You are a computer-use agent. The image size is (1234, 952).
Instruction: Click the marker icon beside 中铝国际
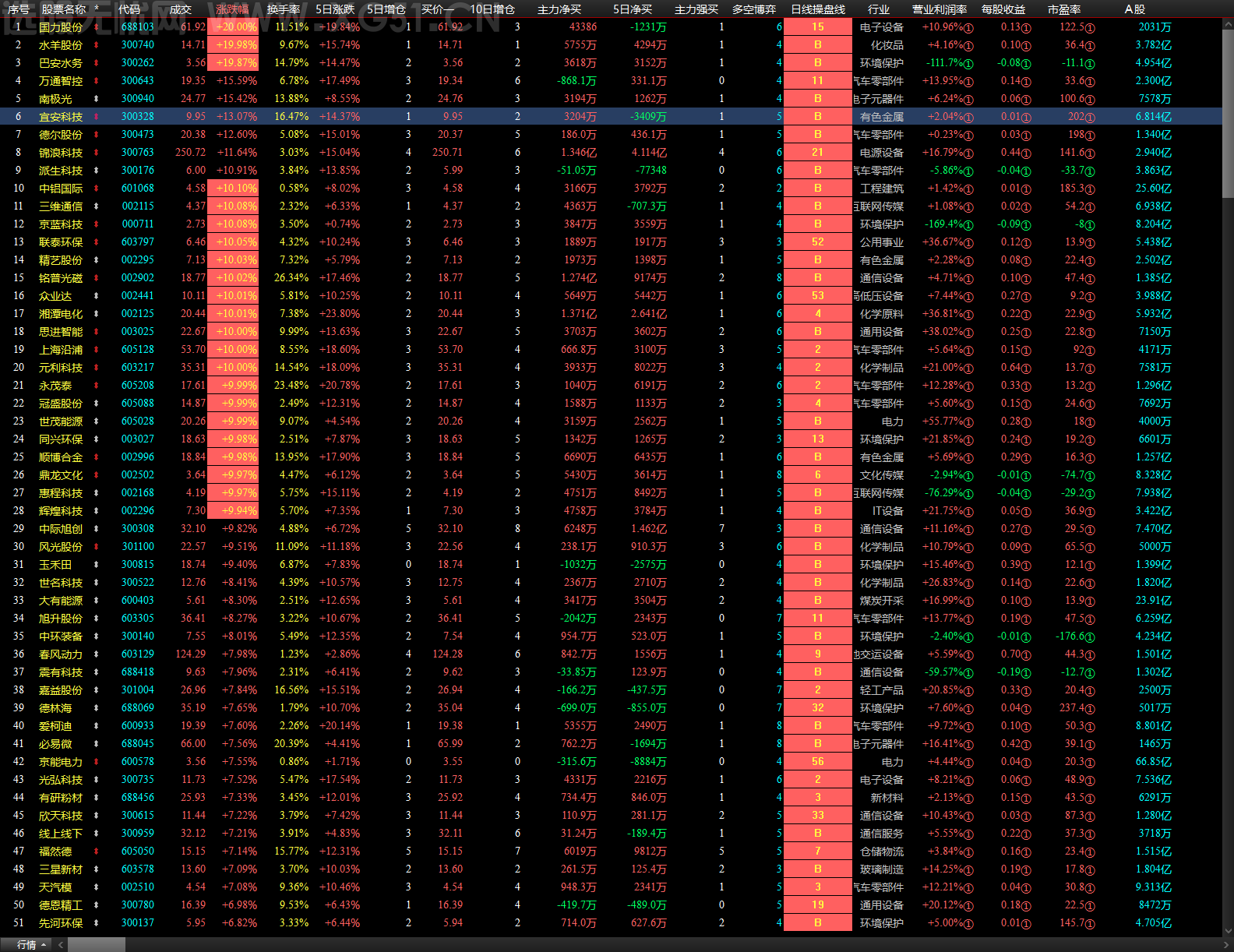pos(97,189)
